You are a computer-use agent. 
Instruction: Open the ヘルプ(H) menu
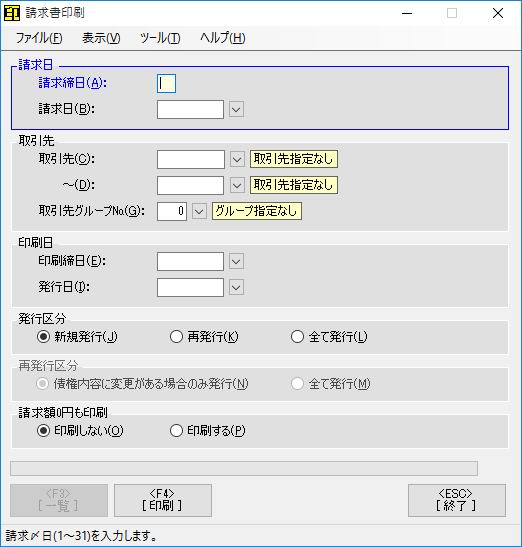(x=223, y=38)
